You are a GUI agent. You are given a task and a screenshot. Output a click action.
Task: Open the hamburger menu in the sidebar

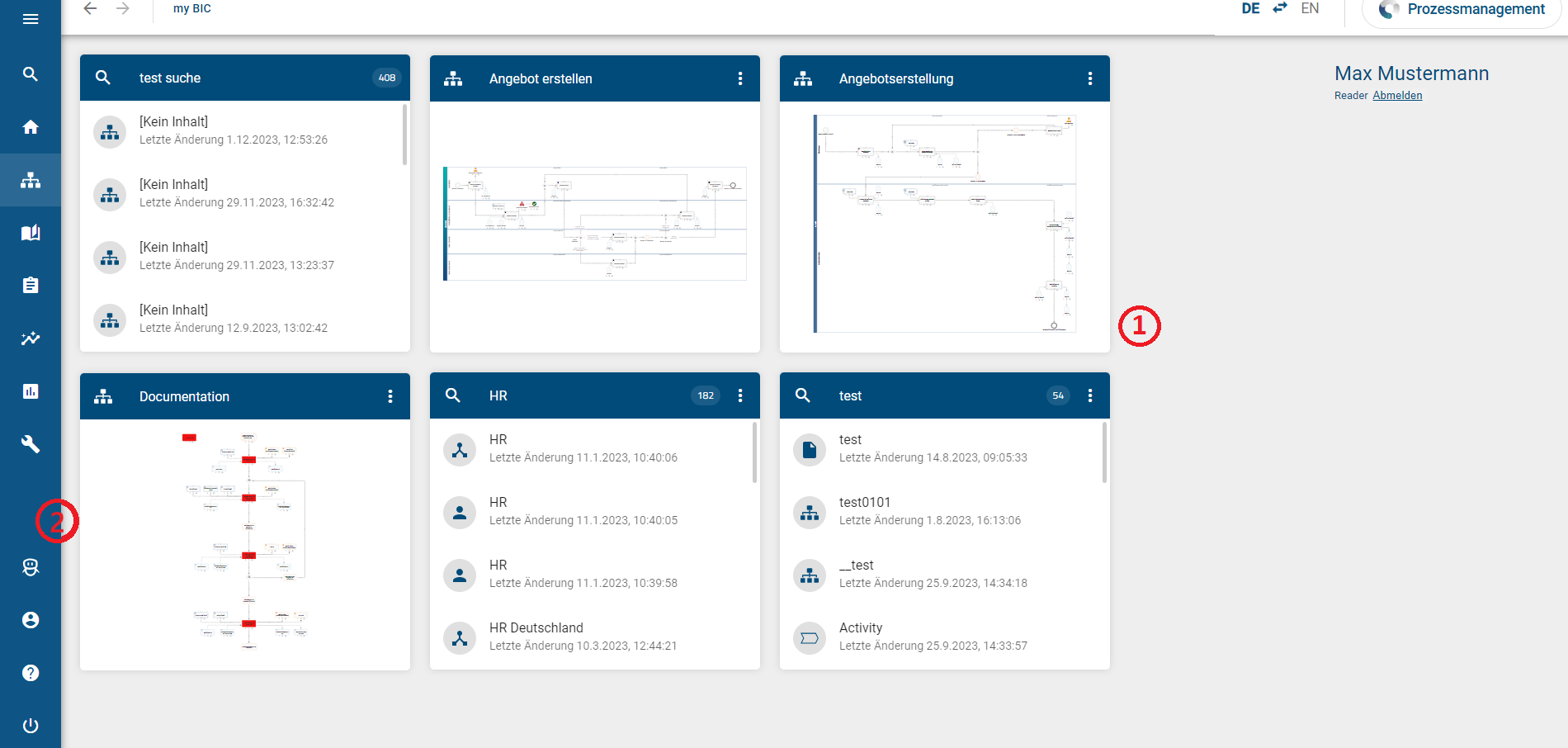pyautogui.click(x=31, y=19)
